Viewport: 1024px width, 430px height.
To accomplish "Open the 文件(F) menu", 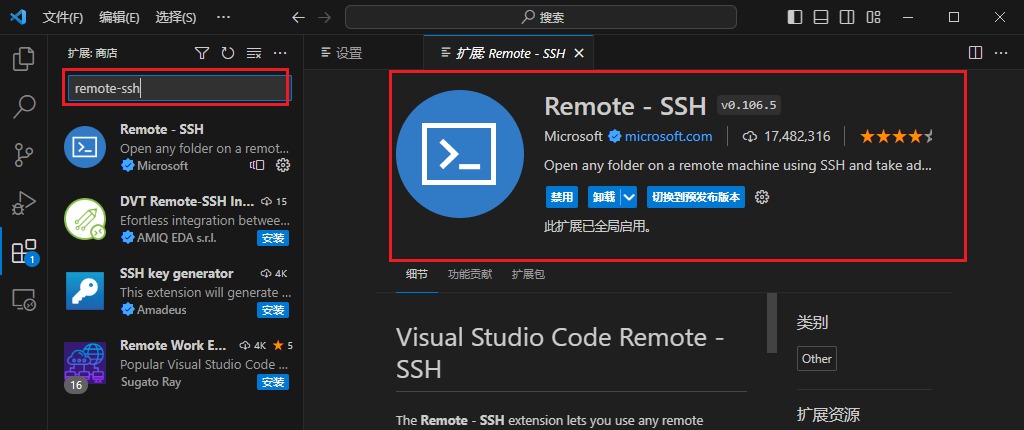I will coord(63,18).
